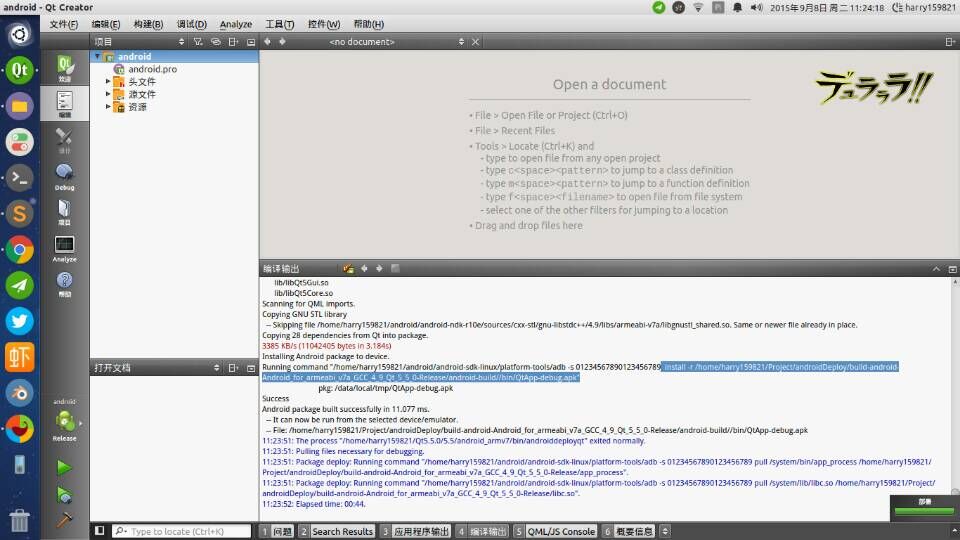Go forward in editor navigation history
Image resolution: width=960 pixels, height=540 pixels.
282,42
